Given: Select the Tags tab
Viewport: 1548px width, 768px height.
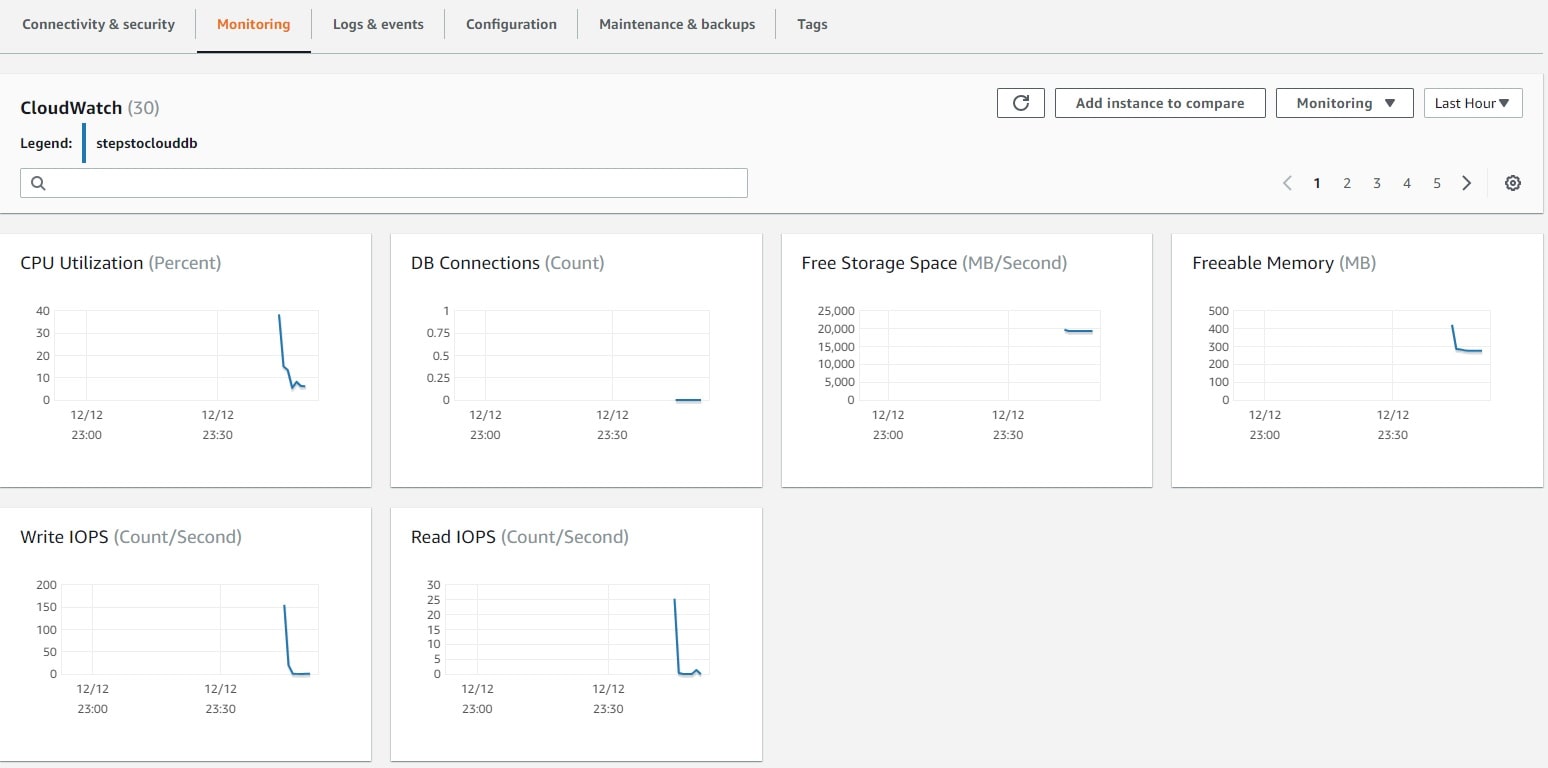Looking at the screenshot, I should pyautogui.click(x=811, y=24).
